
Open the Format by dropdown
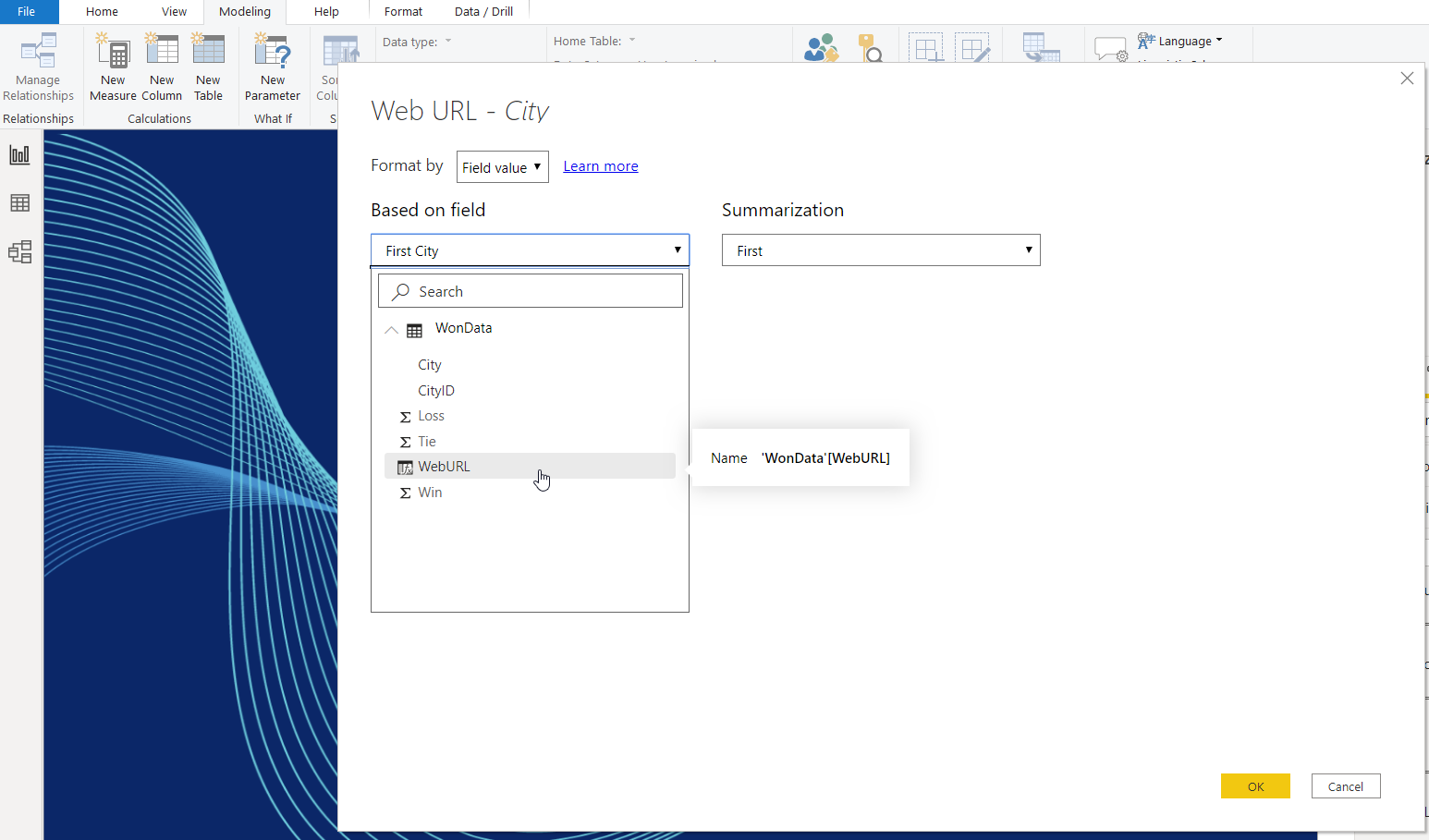pos(502,167)
